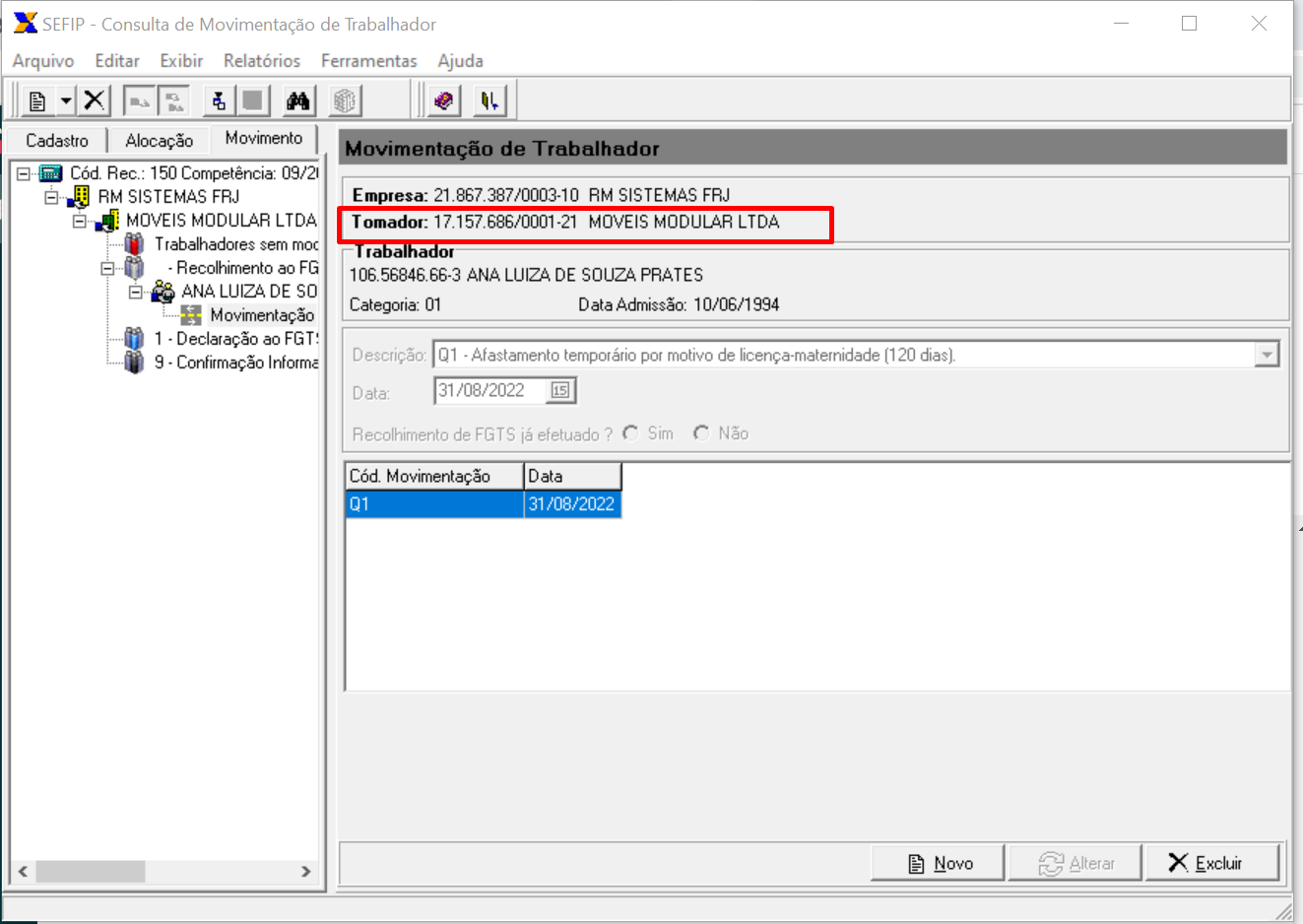Click the tree panel scrollbar left arrow

tap(23, 872)
